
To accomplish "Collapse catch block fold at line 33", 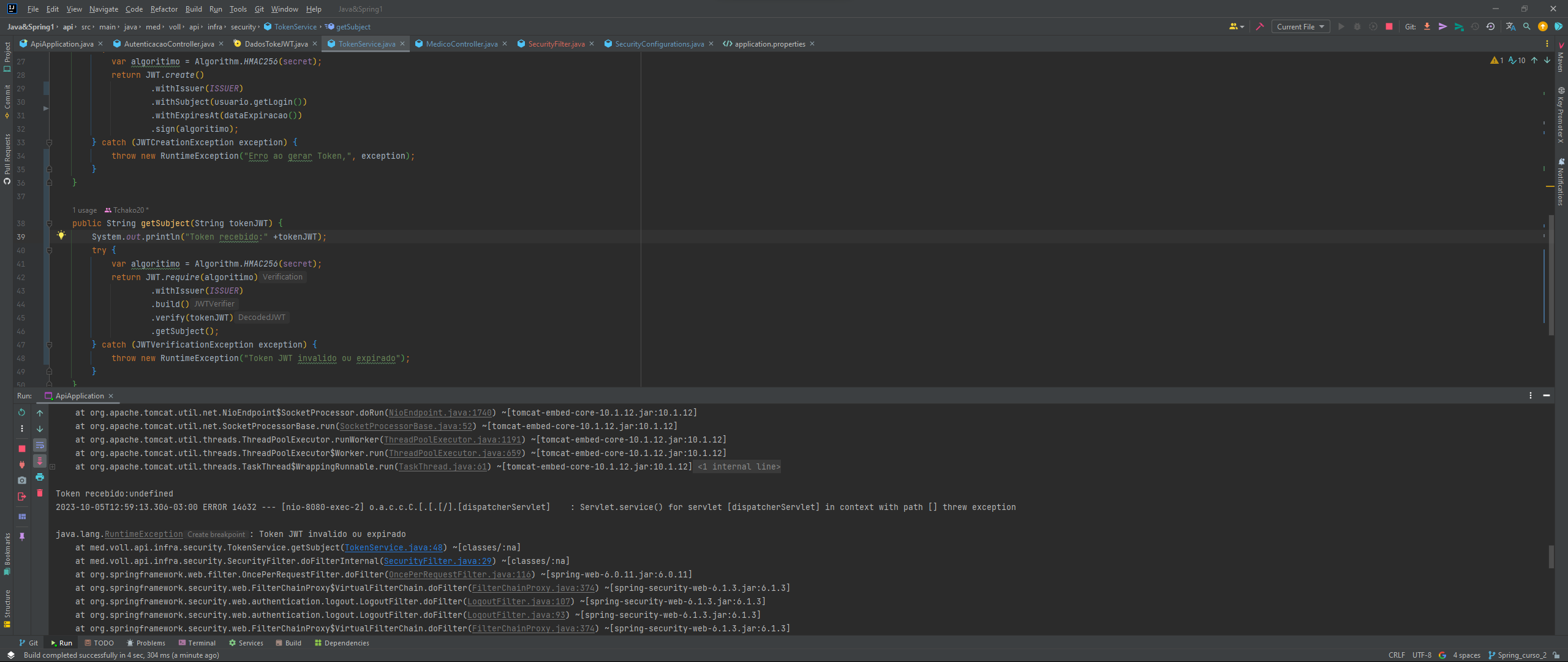I will tap(50, 142).
